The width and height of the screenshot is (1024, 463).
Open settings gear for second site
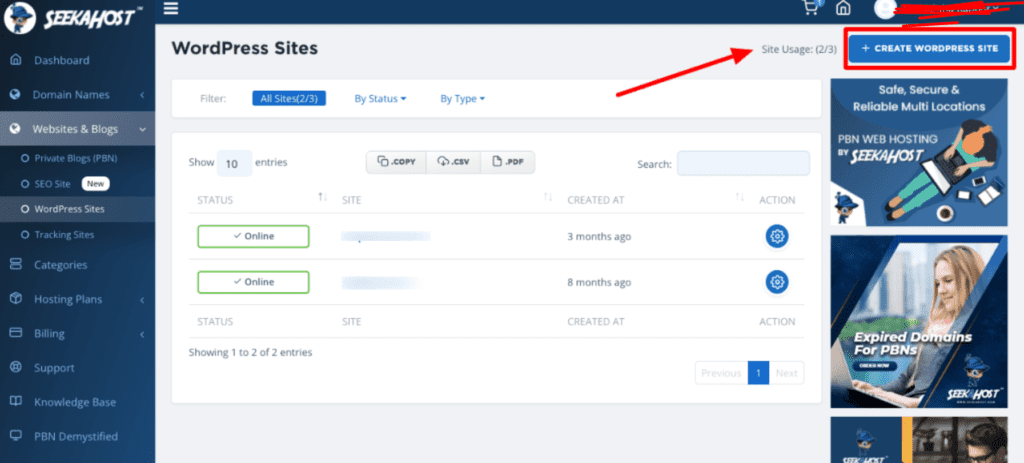[x=776, y=282]
